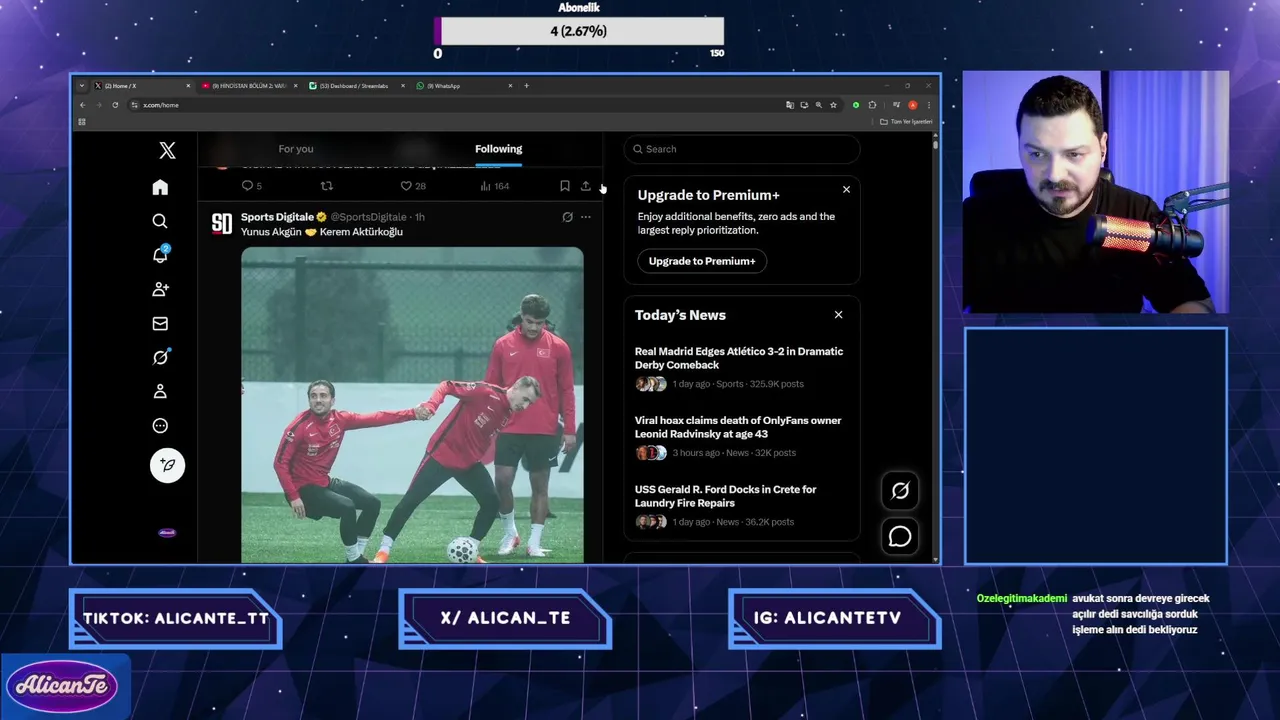Click the repost icon on the top post
Image resolution: width=1280 pixels, height=720 pixels.
[x=326, y=186]
